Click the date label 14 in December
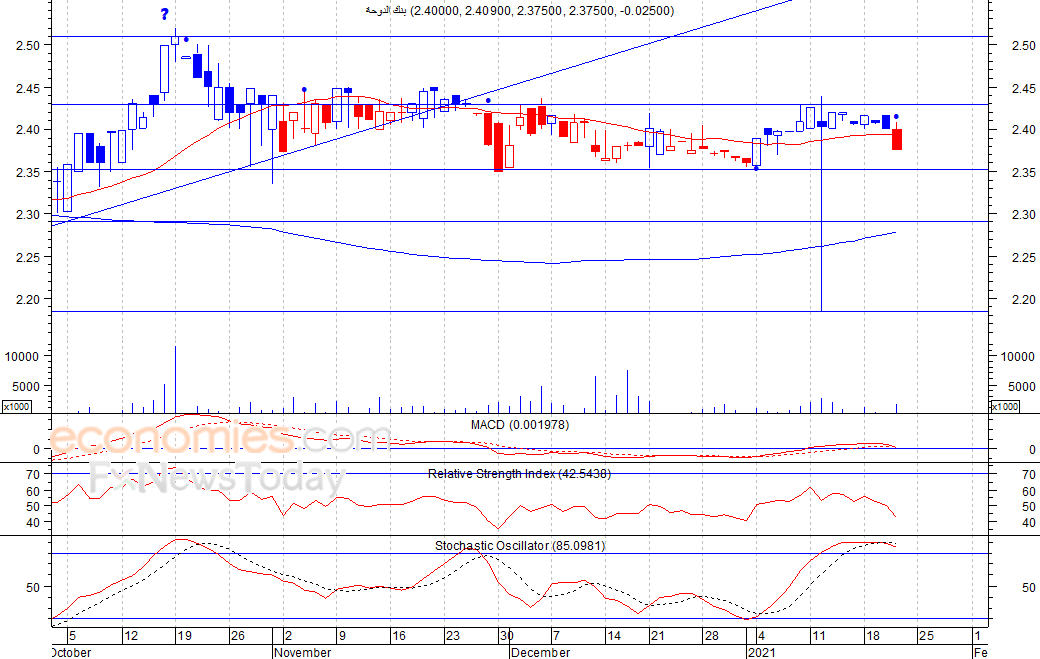Viewport: 1040px width, 659px height. 614,636
